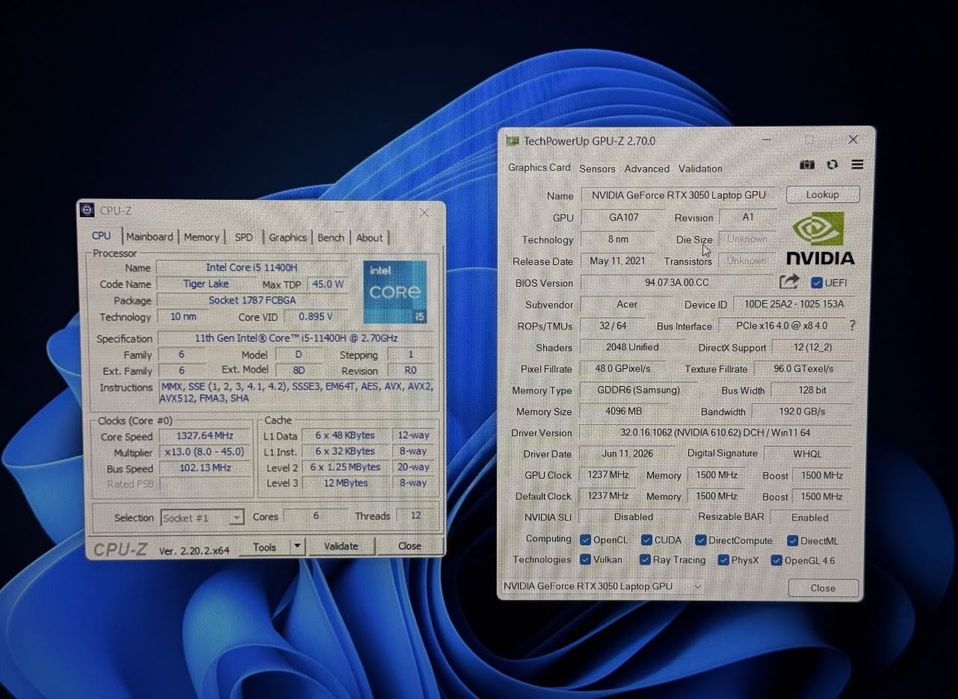The image size is (958, 699).
Task: Toggle the Ray Tracing checkbox
Action: 645,559
